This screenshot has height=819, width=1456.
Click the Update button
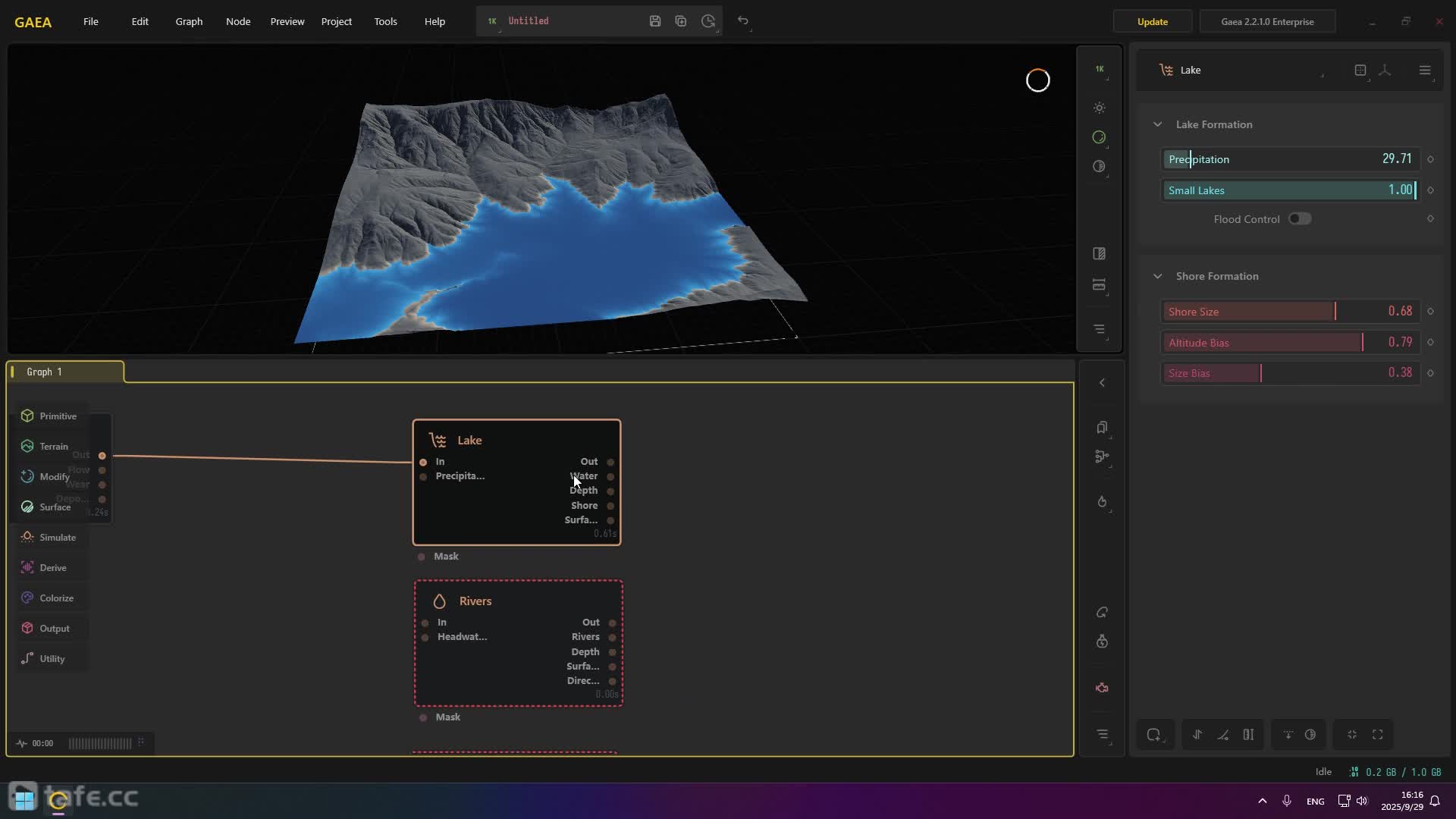tap(1152, 21)
